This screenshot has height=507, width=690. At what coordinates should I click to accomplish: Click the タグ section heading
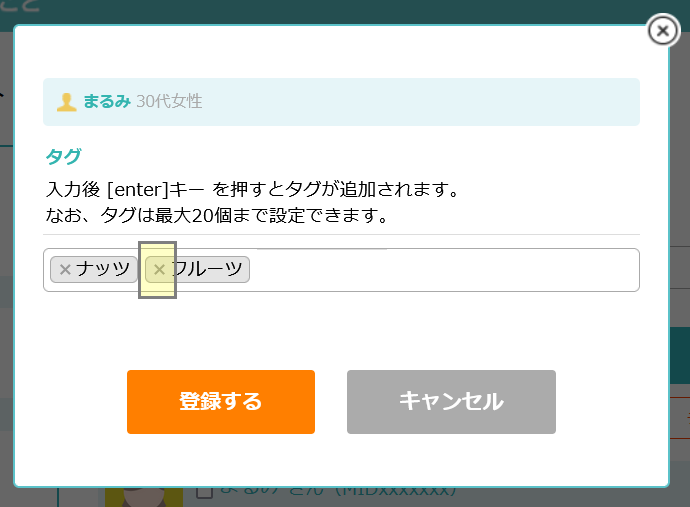point(63,157)
